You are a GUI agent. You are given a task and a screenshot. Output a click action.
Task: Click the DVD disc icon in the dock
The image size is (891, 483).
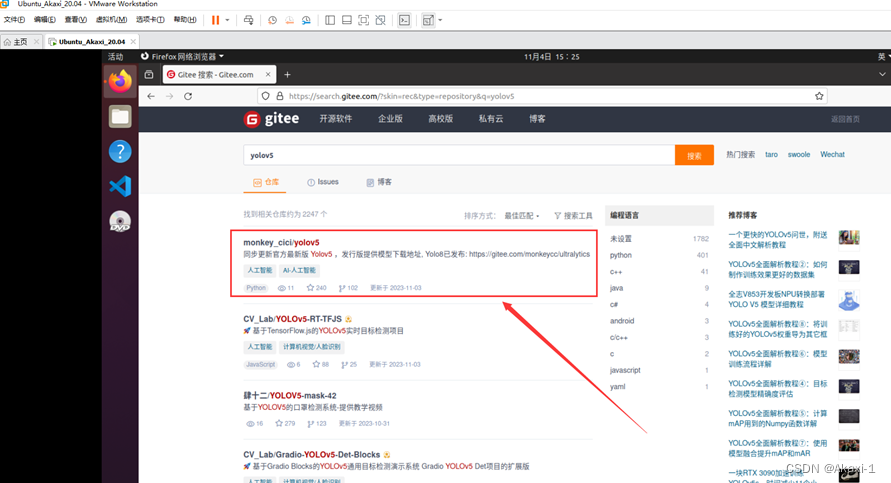pos(120,222)
